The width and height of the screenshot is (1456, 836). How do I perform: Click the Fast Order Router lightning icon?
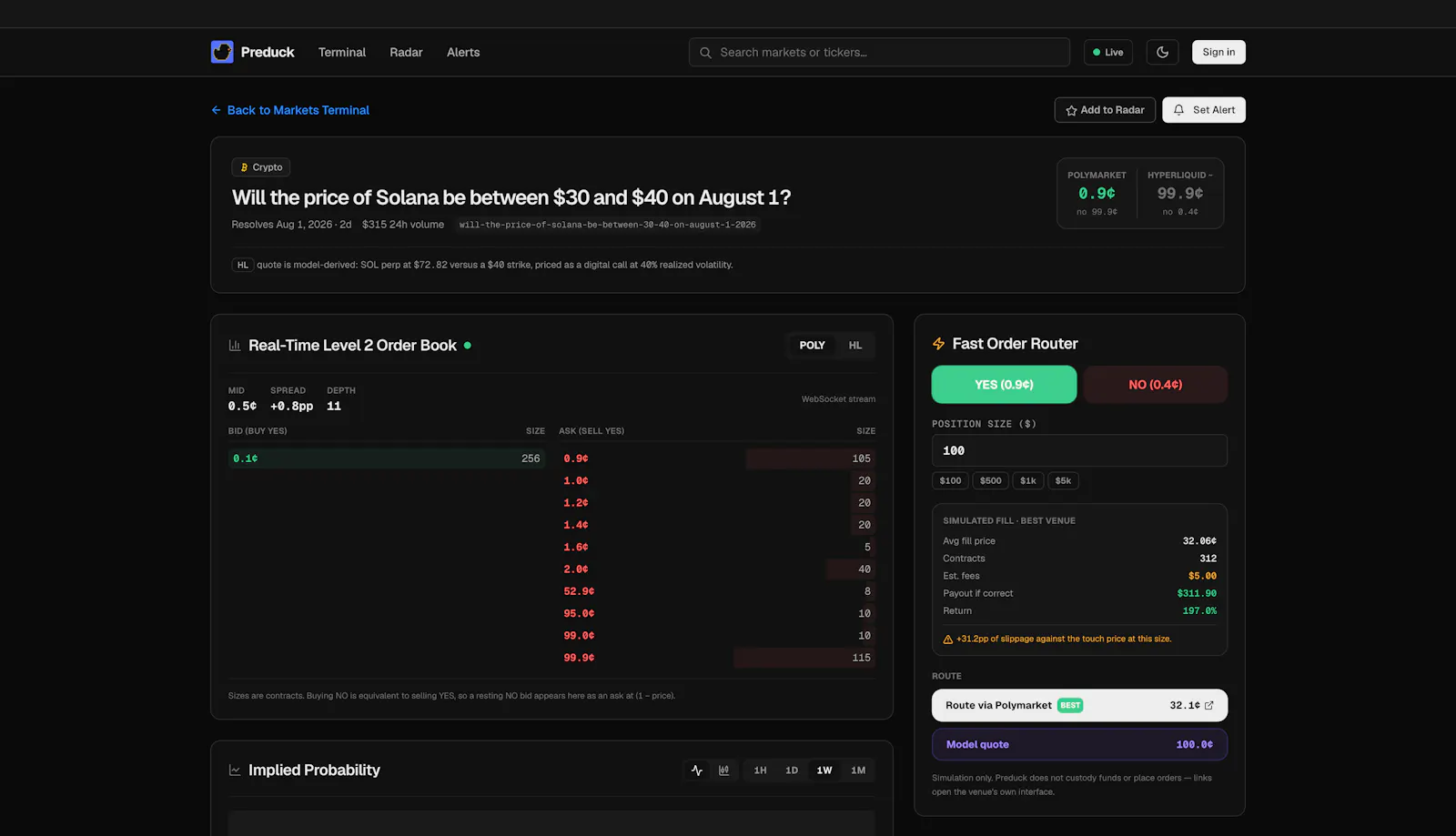coord(939,344)
